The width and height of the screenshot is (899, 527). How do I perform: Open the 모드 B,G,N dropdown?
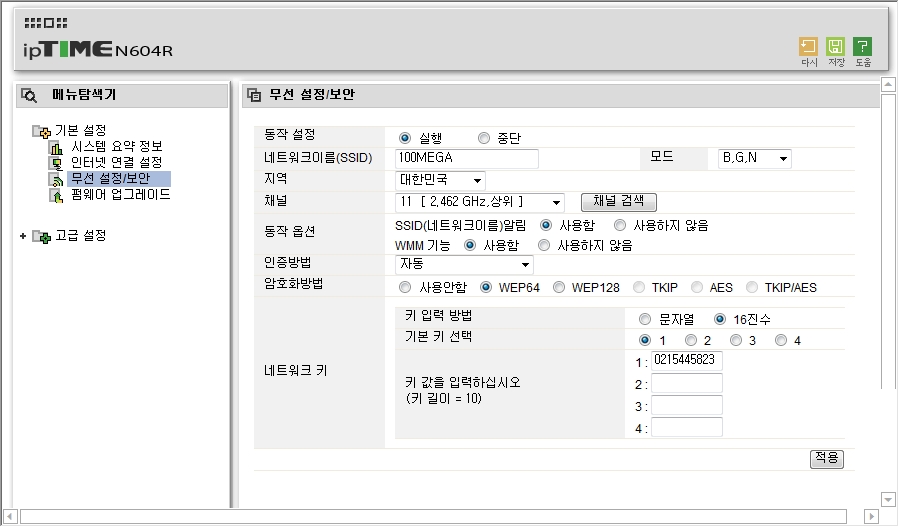pos(755,158)
